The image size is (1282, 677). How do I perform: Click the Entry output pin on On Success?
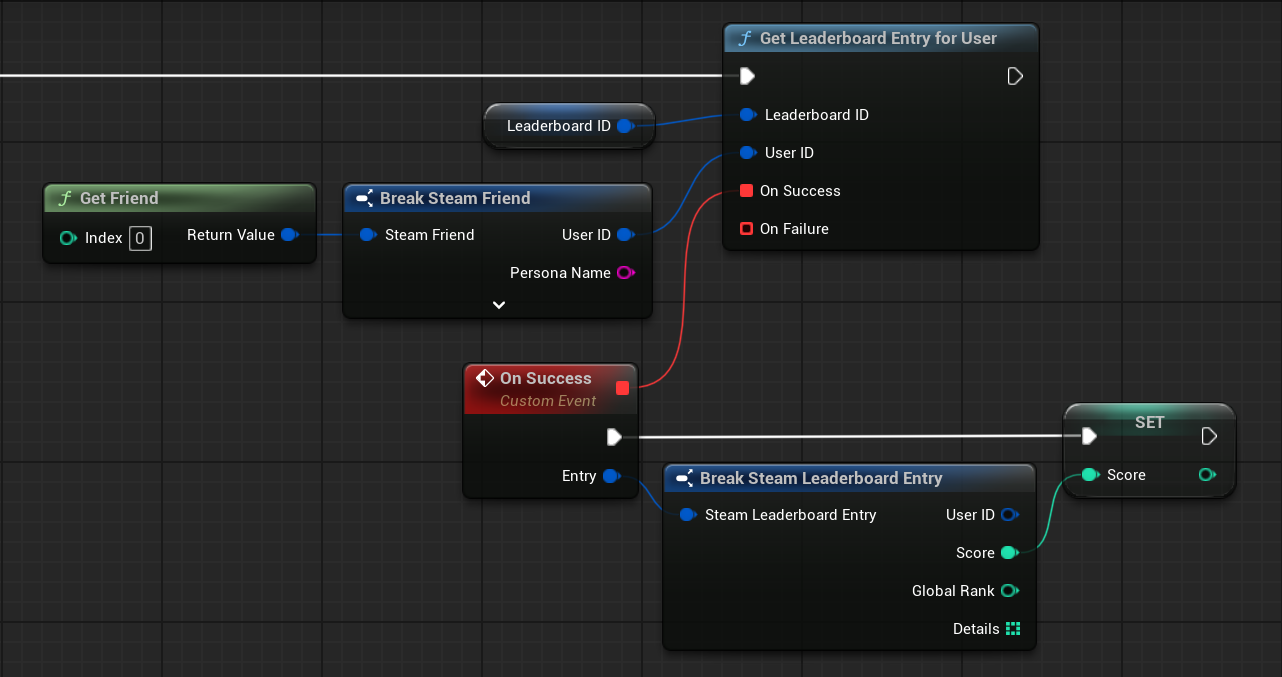point(610,476)
